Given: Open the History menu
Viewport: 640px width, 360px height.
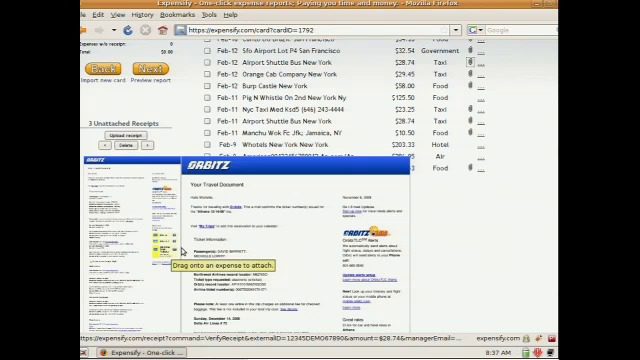Looking at the screenshot, I should [x=142, y=15].
